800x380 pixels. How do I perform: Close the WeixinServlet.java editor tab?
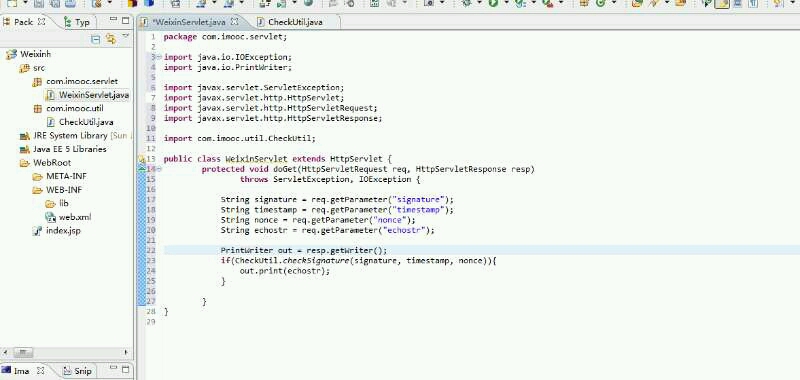[x=235, y=22]
